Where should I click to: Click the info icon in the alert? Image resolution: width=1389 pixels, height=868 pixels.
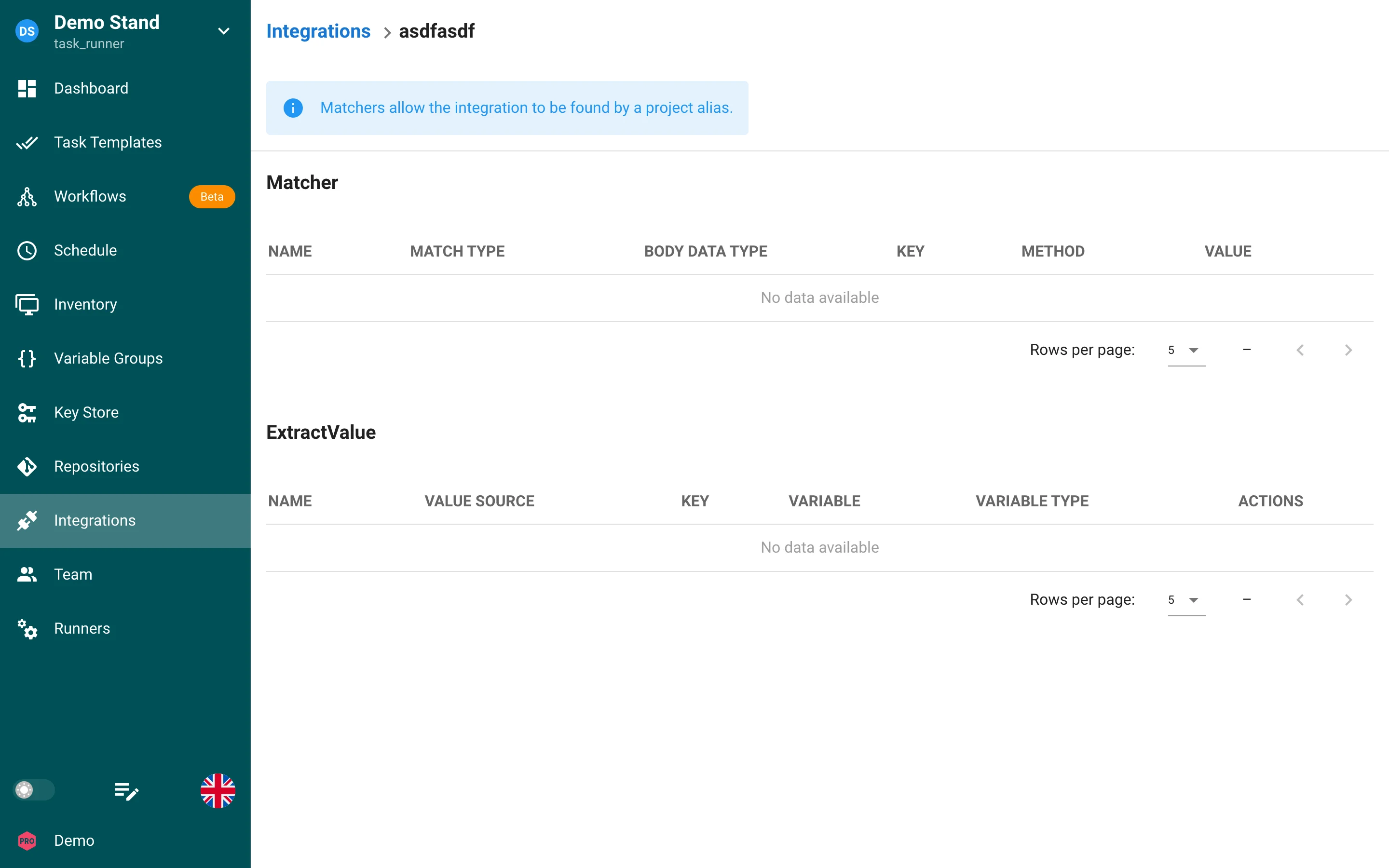(293, 108)
